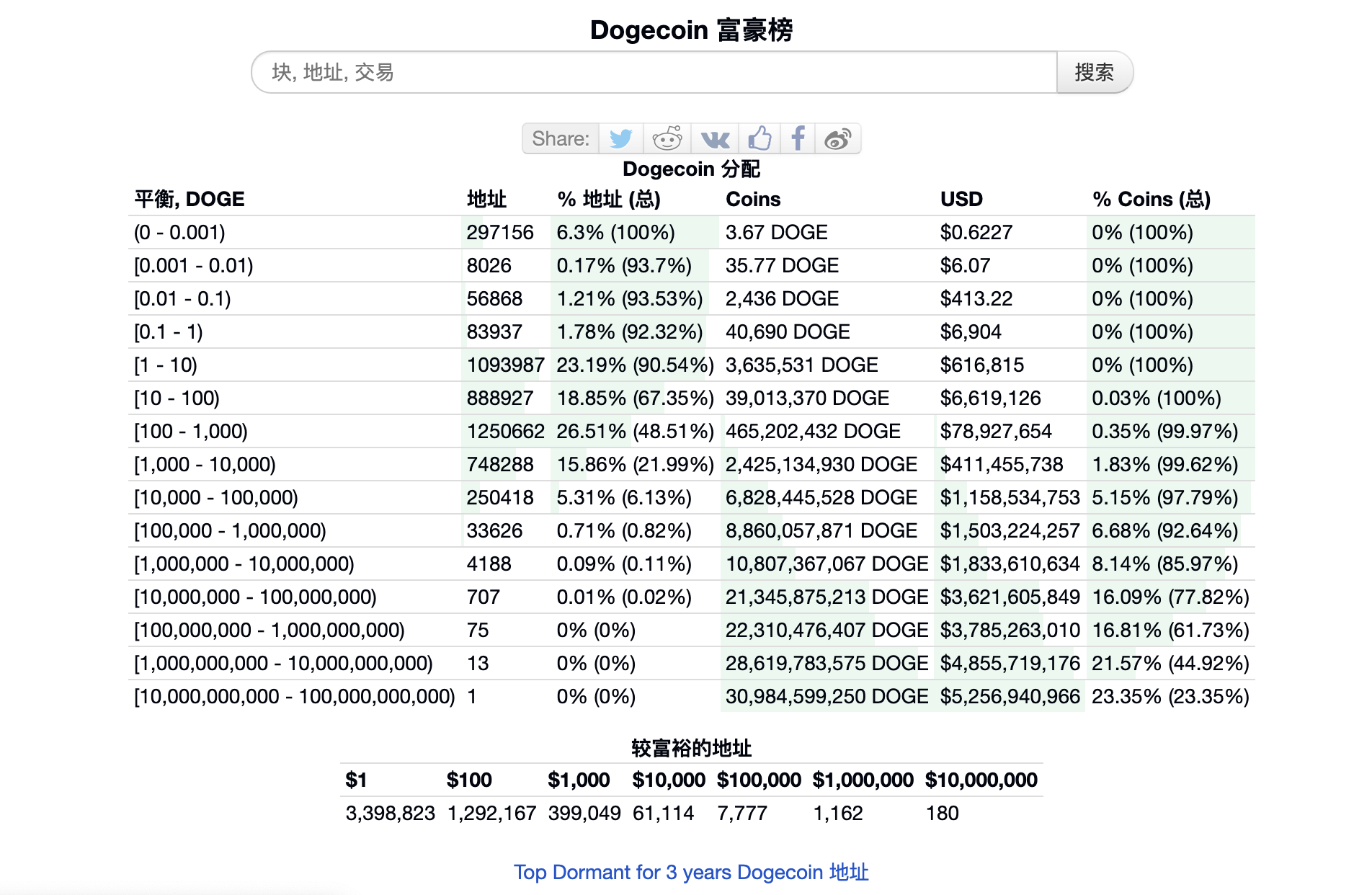Click the address count 1093987
Screen dimensions: 1372x895
(505, 365)
